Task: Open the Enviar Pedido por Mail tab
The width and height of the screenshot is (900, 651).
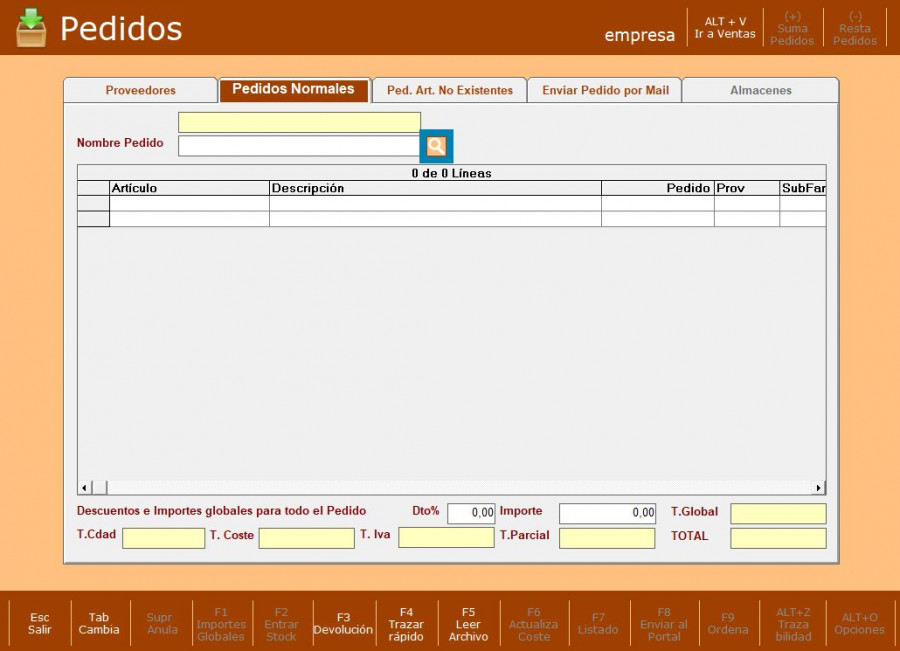Action: (x=605, y=90)
